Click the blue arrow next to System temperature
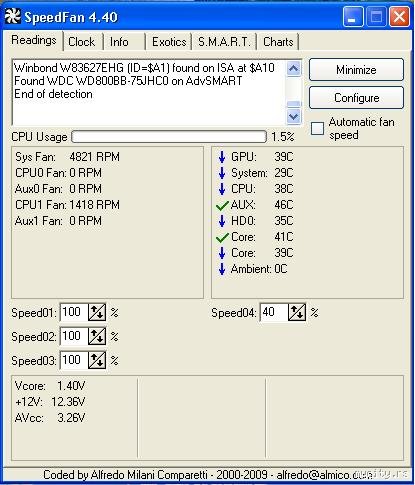 [x=222, y=173]
